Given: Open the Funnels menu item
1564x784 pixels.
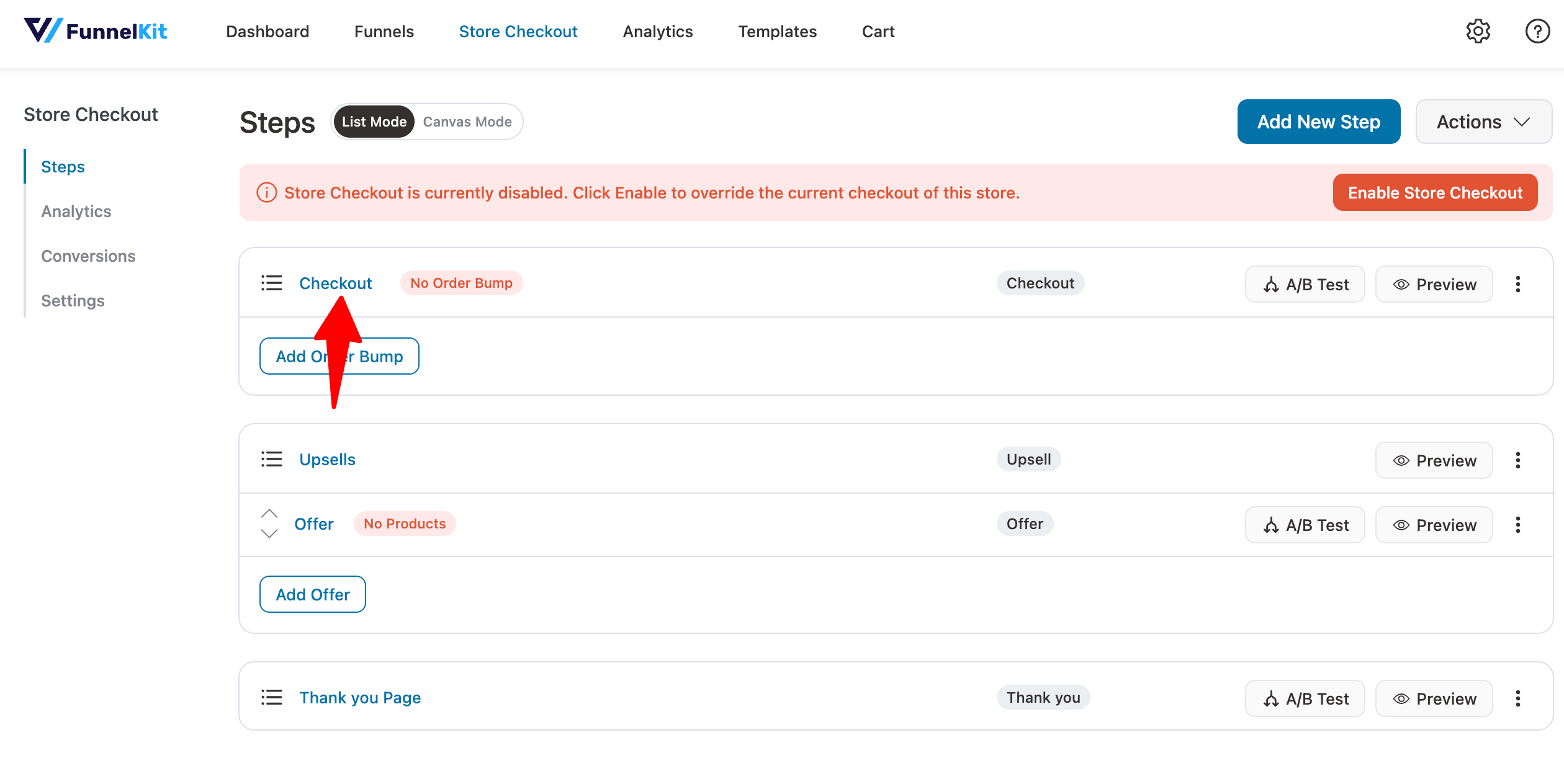Looking at the screenshot, I should 384,32.
